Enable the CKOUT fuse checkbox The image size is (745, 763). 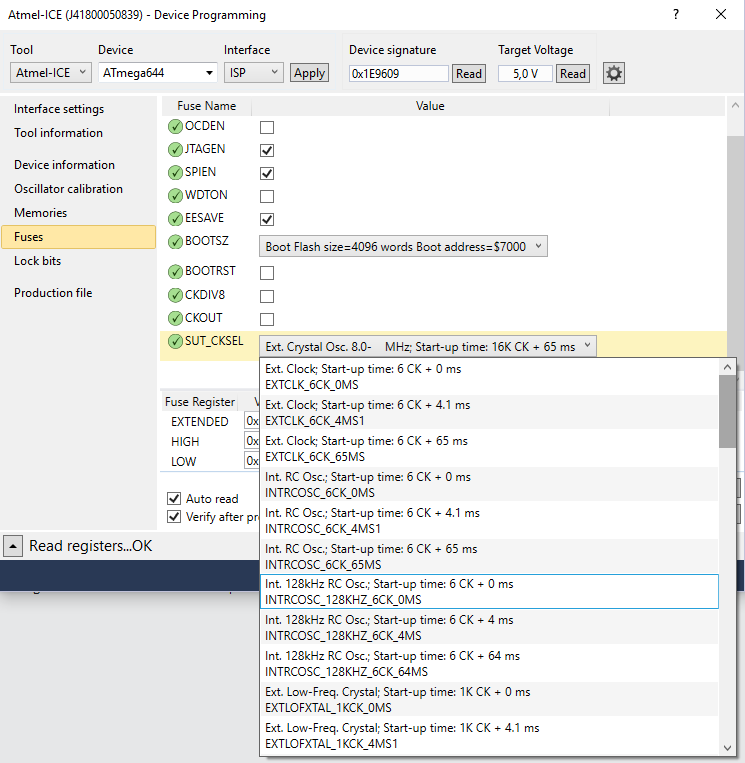tap(267, 319)
